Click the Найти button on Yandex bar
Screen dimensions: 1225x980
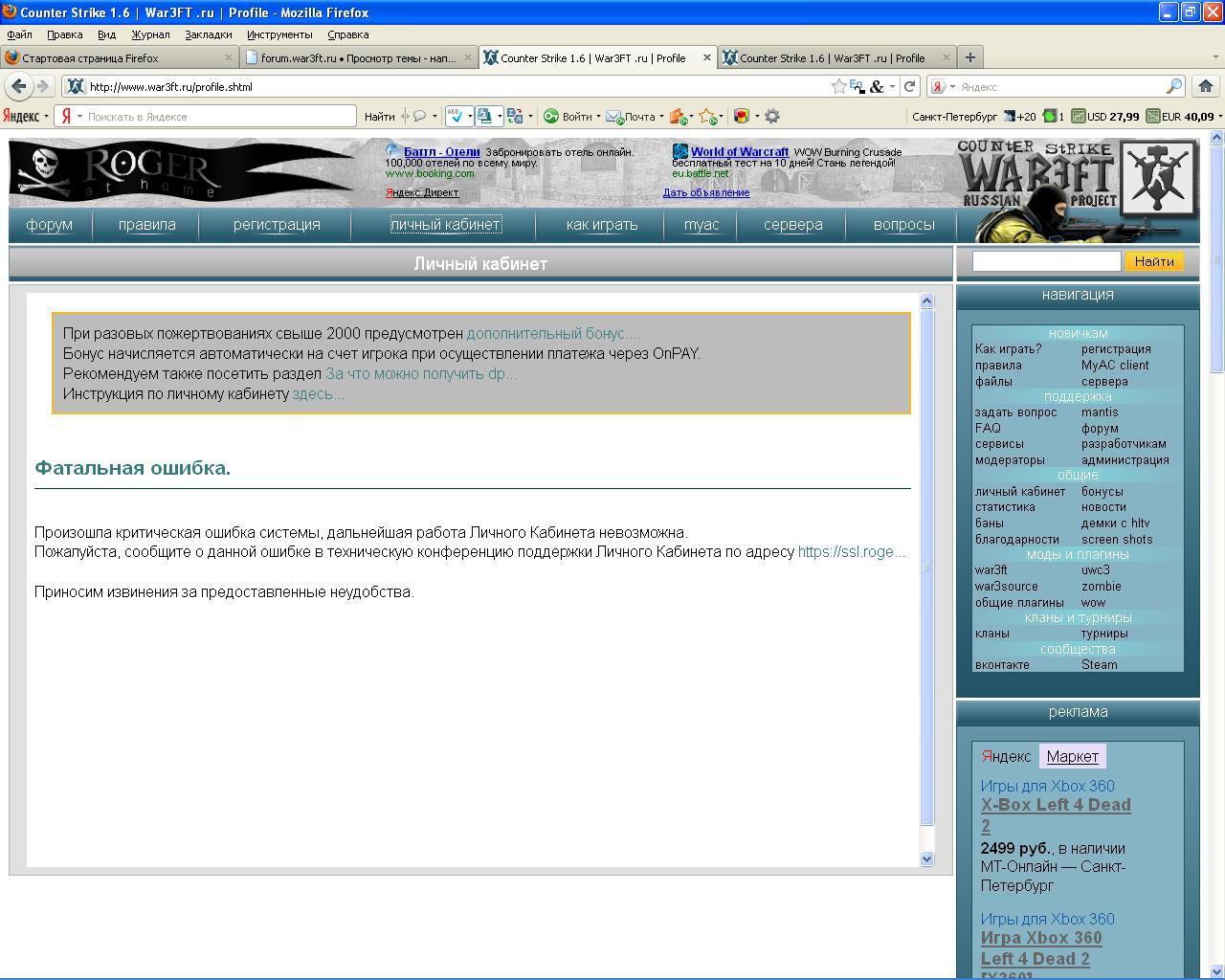click(380, 117)
